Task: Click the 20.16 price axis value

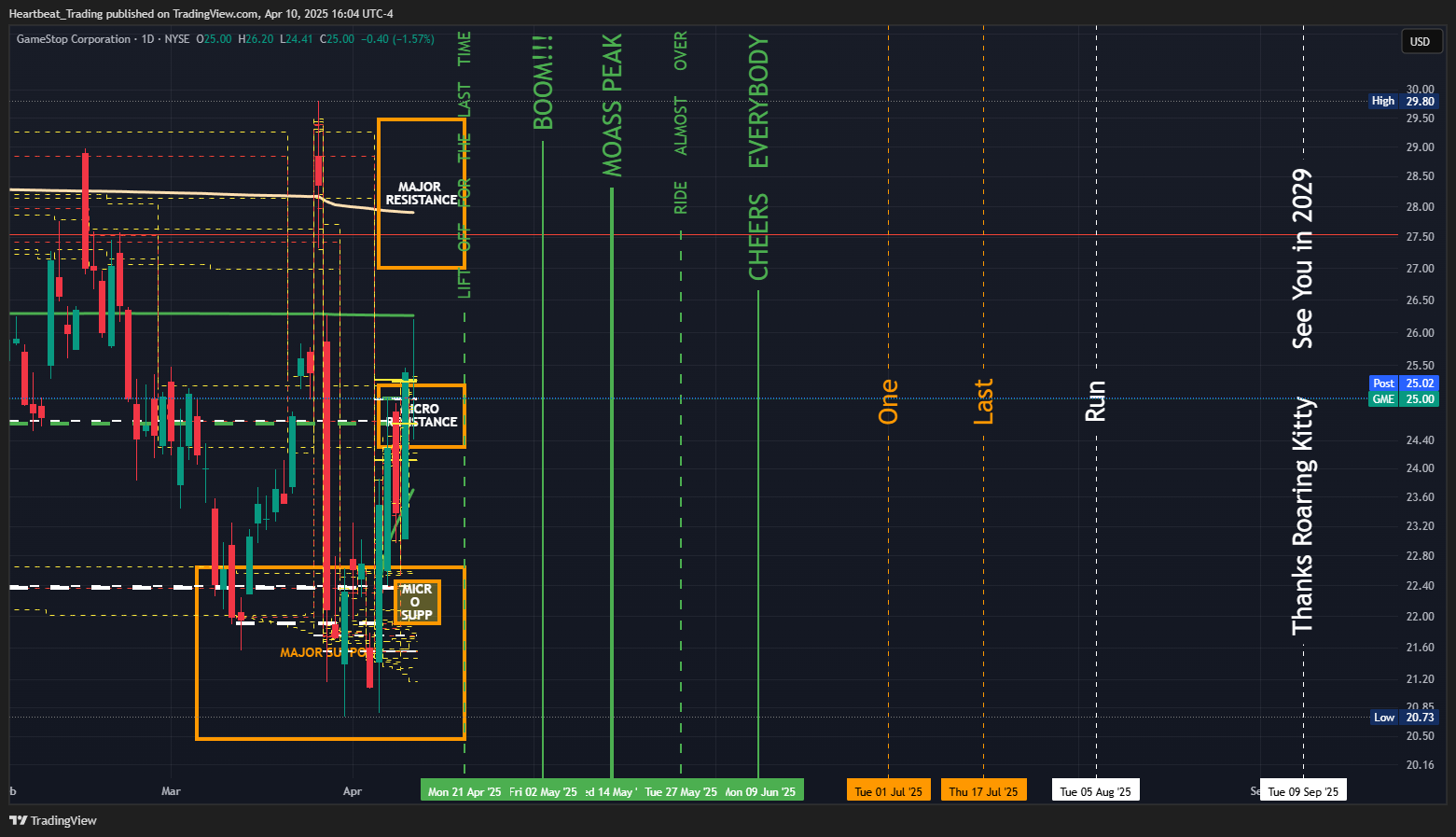Action: click(1421, 765)
